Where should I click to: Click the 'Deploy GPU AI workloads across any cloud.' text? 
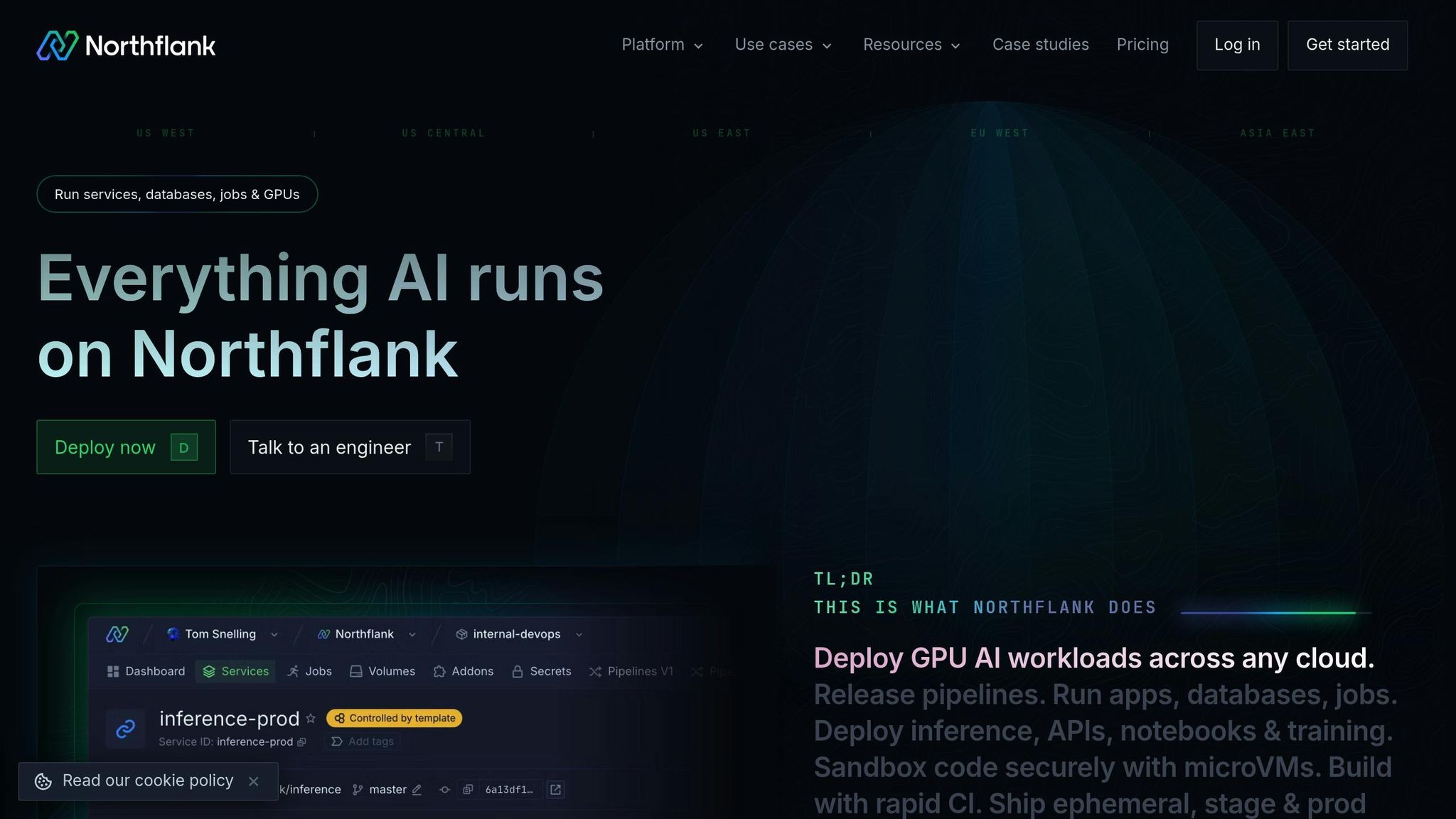tap(1094, 658)
